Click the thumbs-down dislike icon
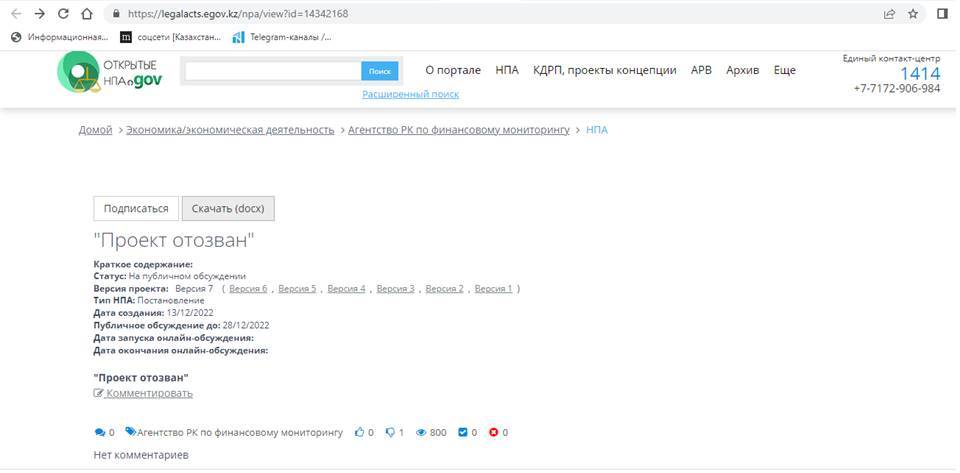Screen dimensions: 960x473 (389, 432)
